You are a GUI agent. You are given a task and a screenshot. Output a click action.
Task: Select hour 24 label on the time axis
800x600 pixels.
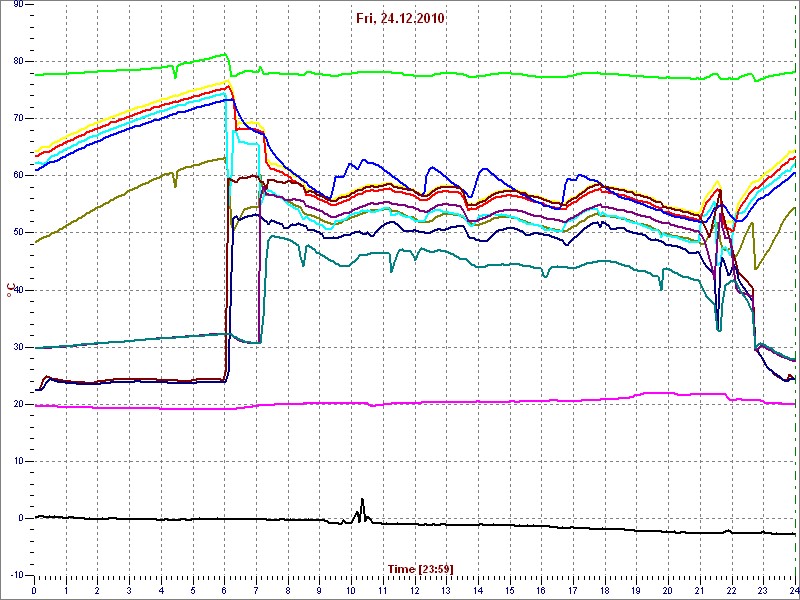point(793,590)
